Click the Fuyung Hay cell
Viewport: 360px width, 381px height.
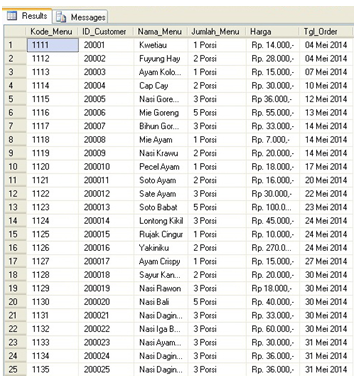coord(161,59)
